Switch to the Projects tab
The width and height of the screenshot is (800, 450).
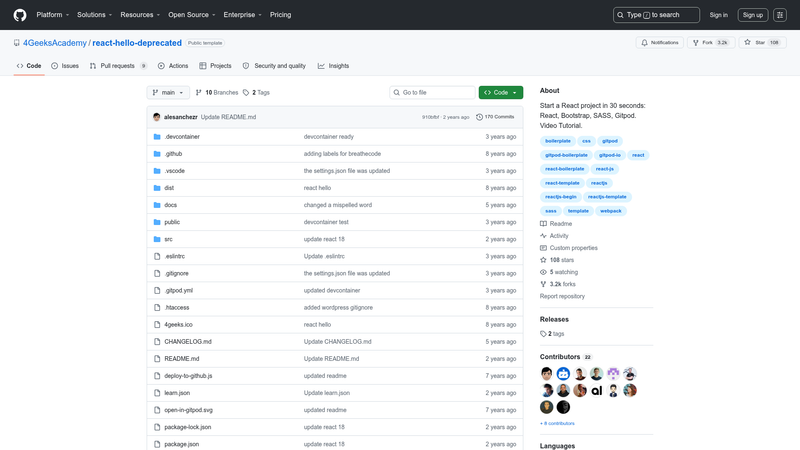(215, 66)
